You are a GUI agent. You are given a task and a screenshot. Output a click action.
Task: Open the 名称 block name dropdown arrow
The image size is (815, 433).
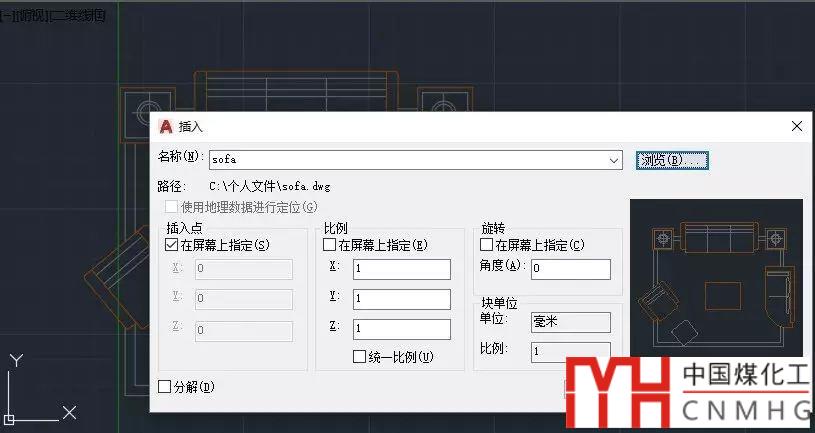(614, 161)
